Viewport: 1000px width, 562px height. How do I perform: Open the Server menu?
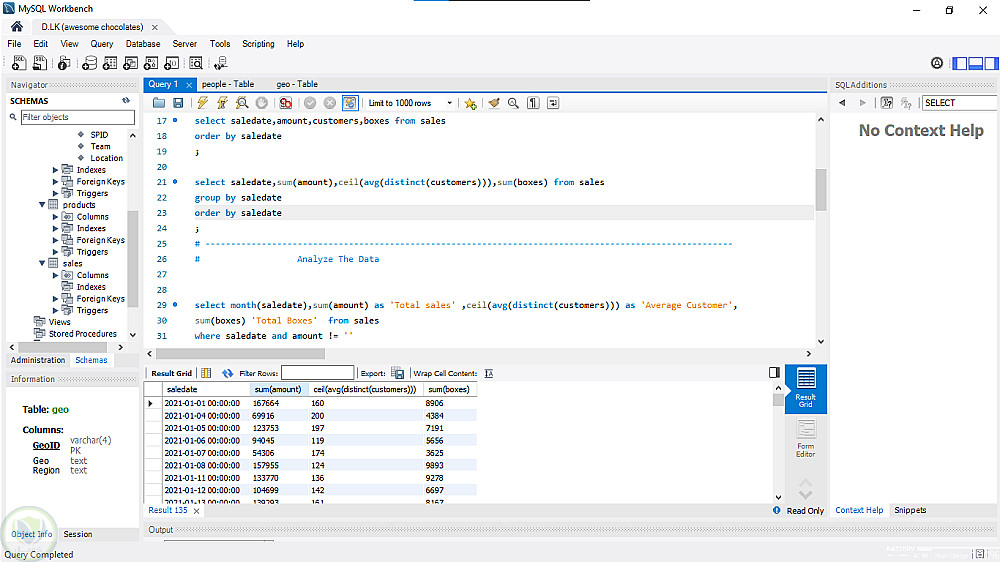[x=184, y=44]
